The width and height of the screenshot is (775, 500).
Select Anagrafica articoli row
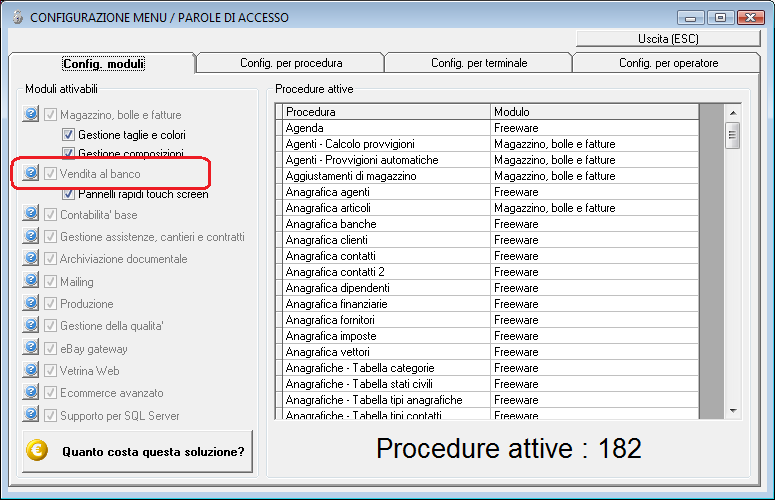(x=487, y=208)
